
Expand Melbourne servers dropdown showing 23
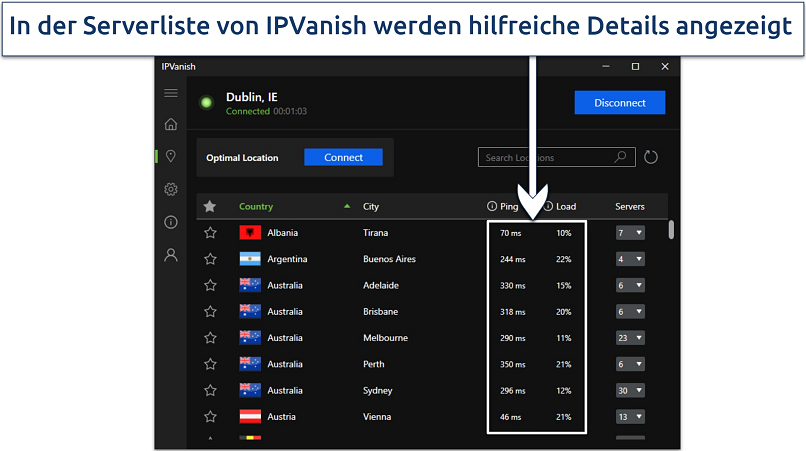pyautogui.click(x=630, y=338)
